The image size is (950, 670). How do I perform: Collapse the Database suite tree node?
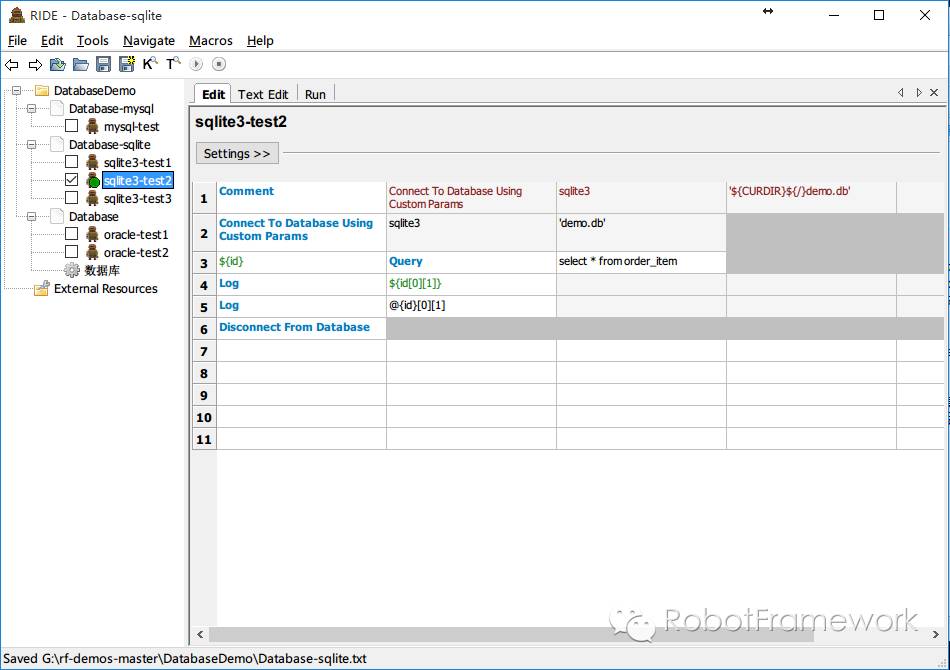(32, 216)
